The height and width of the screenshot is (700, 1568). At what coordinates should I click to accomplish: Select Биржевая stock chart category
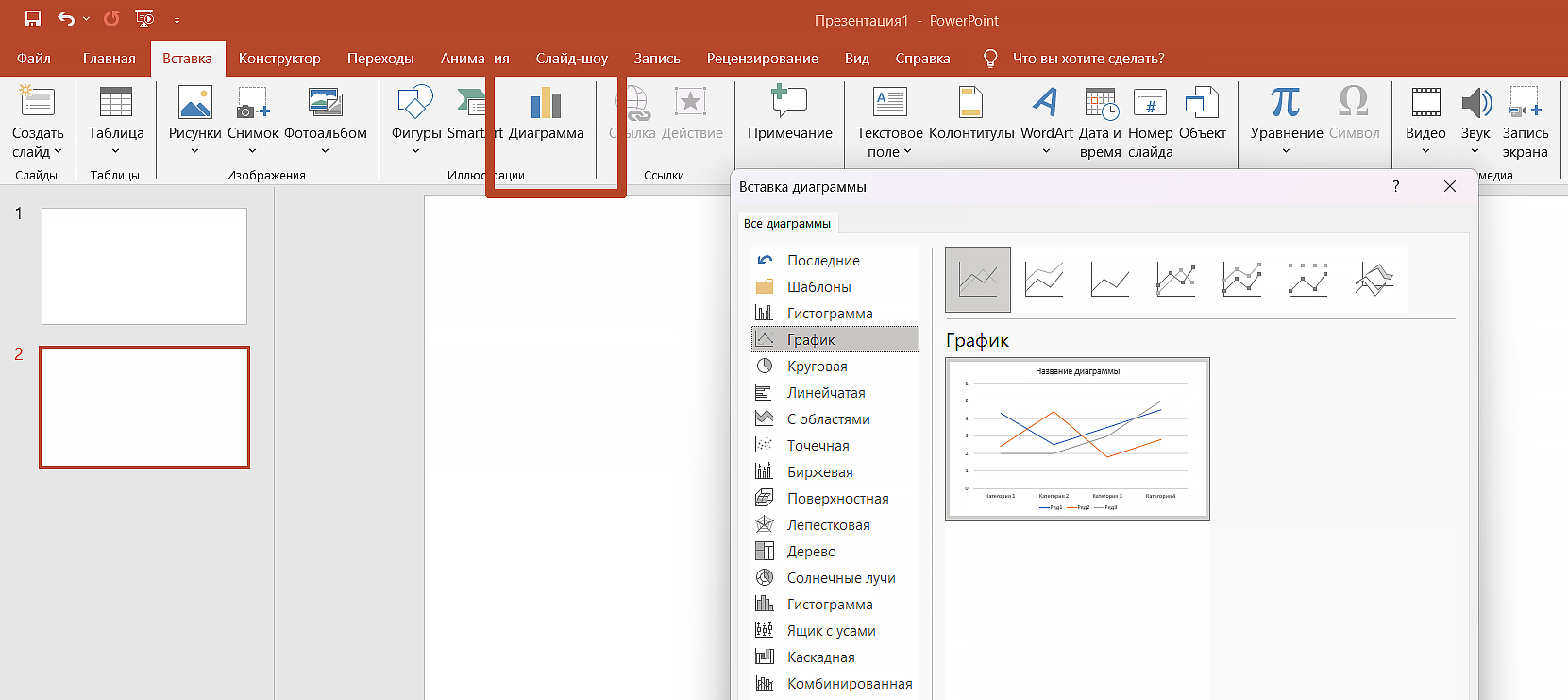[835, 472]
